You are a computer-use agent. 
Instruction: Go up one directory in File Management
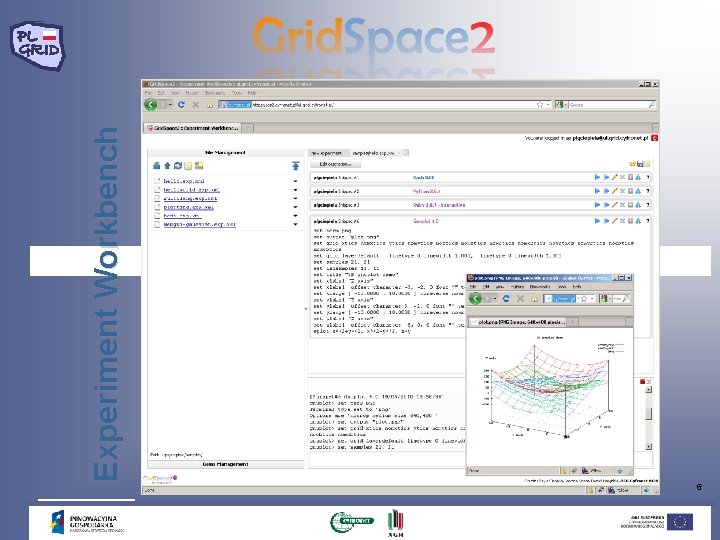click(x=167, y=166)
